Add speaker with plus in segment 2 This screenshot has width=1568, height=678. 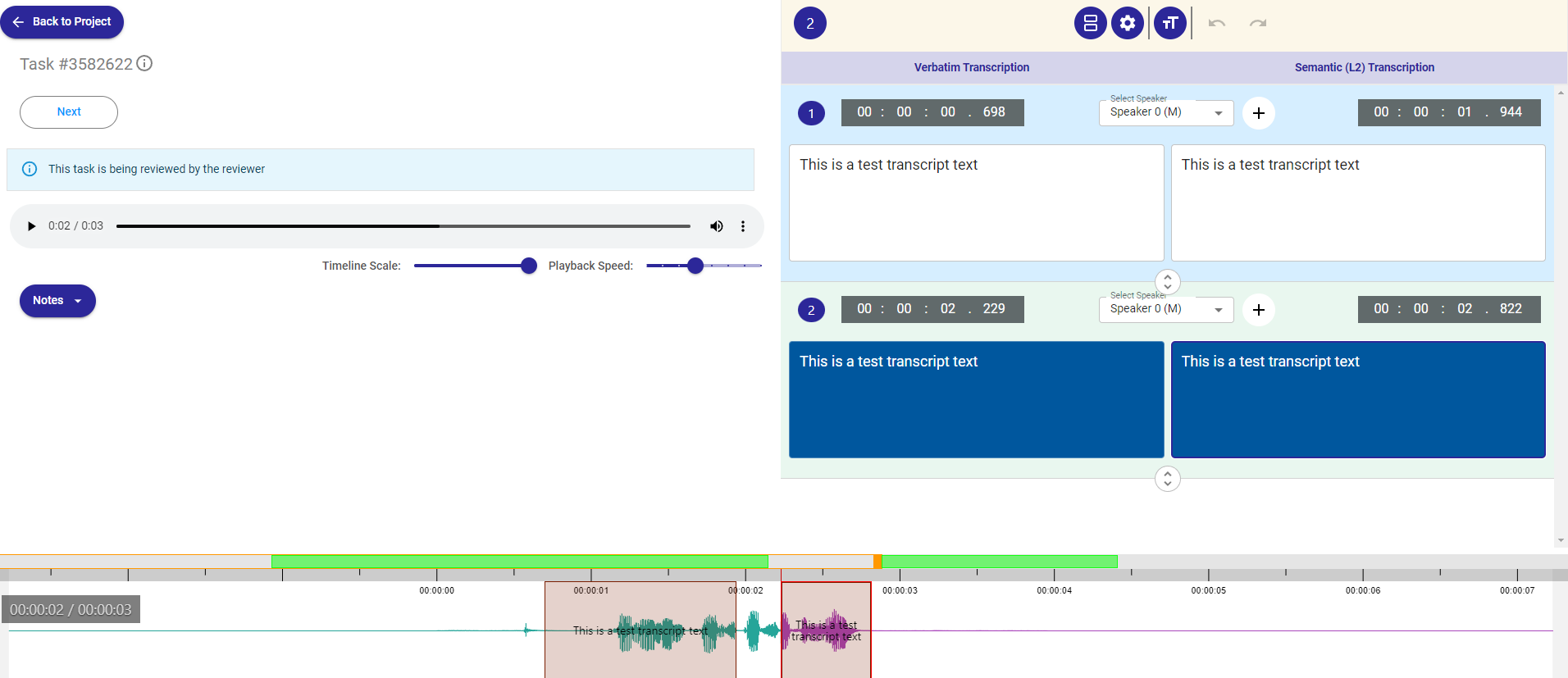click(1259, 310)
